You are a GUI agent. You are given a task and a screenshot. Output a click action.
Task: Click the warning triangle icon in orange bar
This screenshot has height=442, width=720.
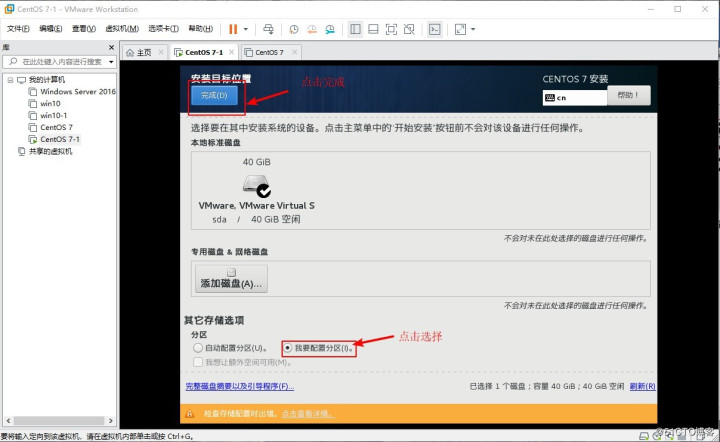[190, 414]
